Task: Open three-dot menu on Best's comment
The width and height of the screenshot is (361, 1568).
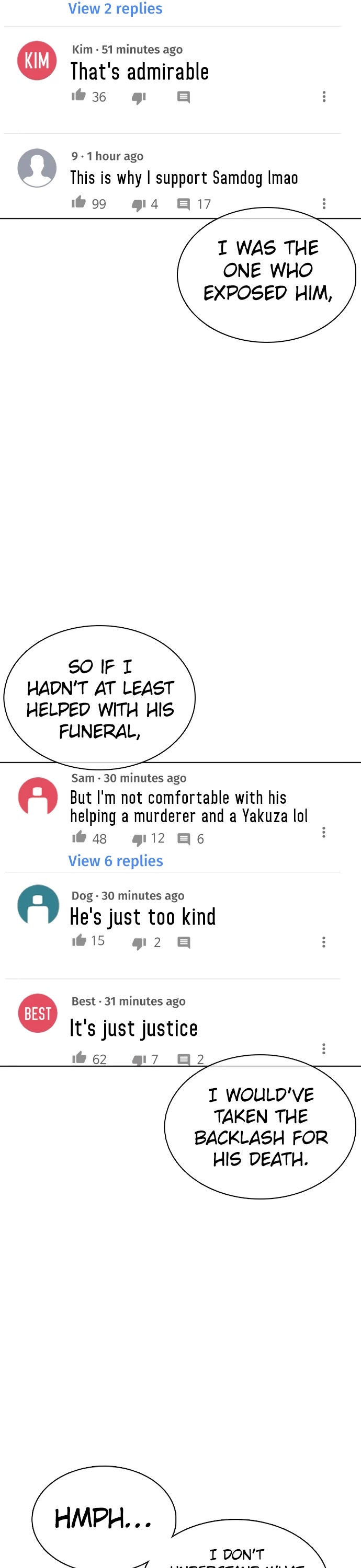Action: tap(324, 1049)
